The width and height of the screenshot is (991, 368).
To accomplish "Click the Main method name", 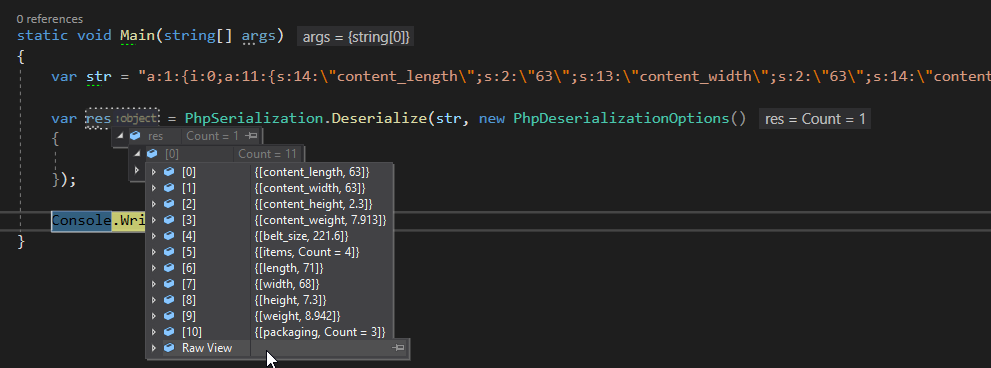I will [137, 35].
